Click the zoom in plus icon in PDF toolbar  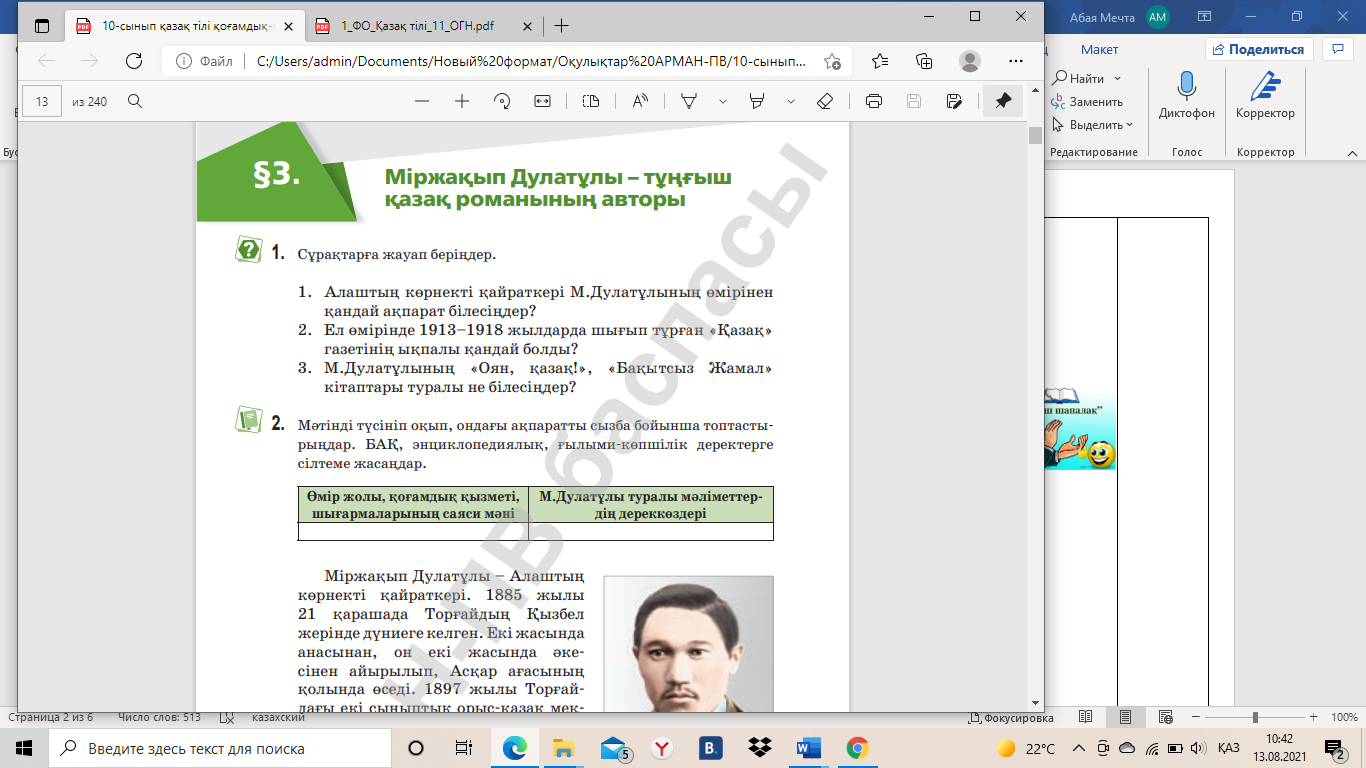click(461, 101)
